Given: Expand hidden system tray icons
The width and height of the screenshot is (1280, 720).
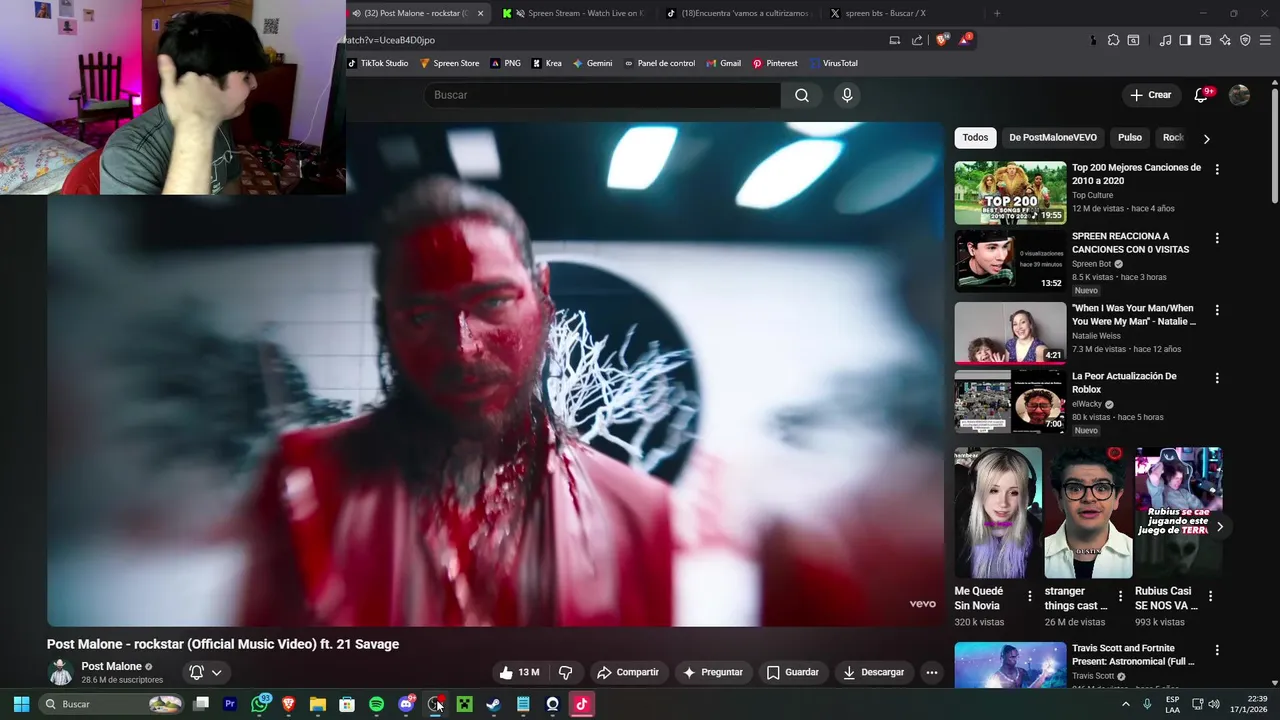Looking at the screenshot, I should click(1125, 704).
